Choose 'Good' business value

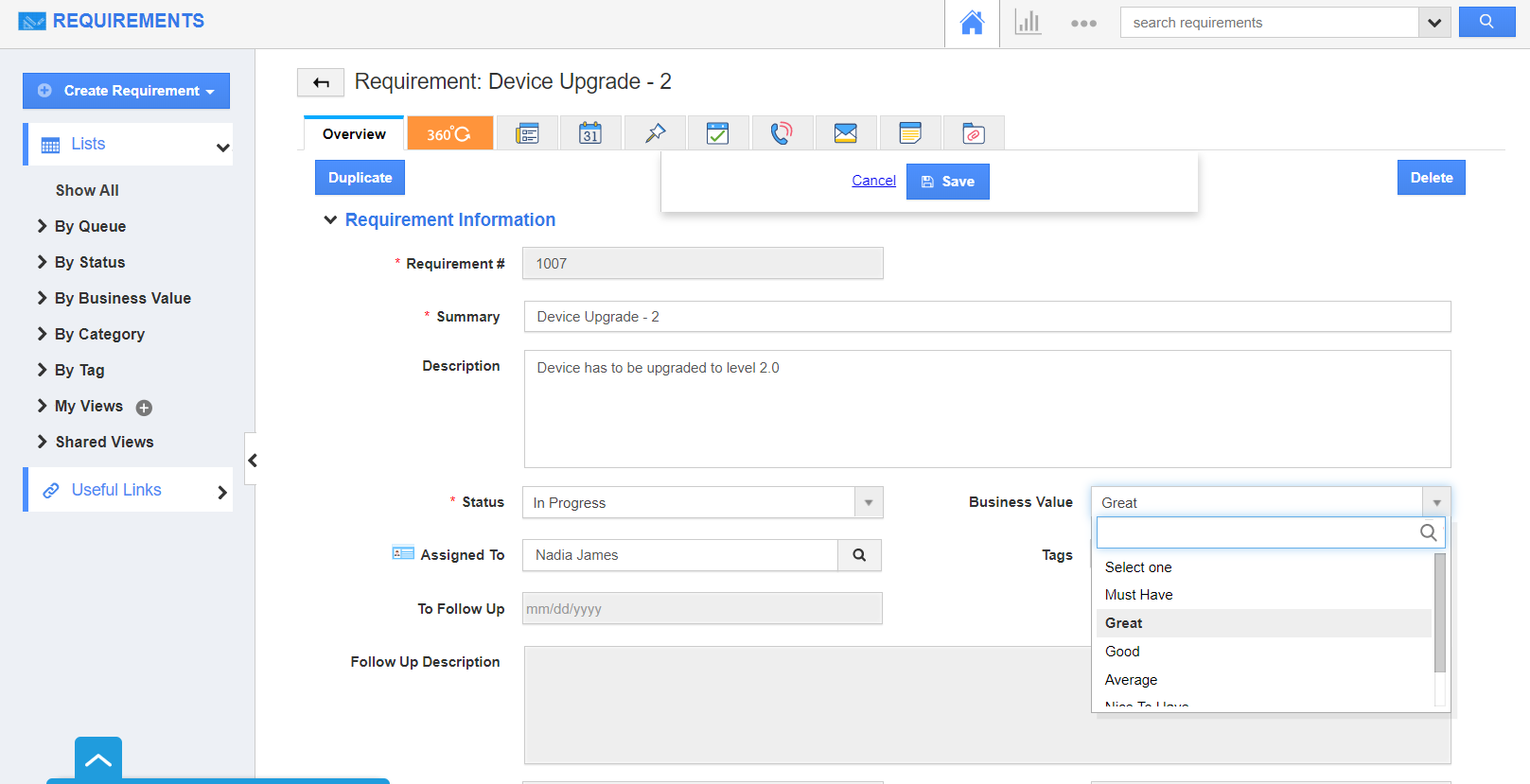(1264, 652)
